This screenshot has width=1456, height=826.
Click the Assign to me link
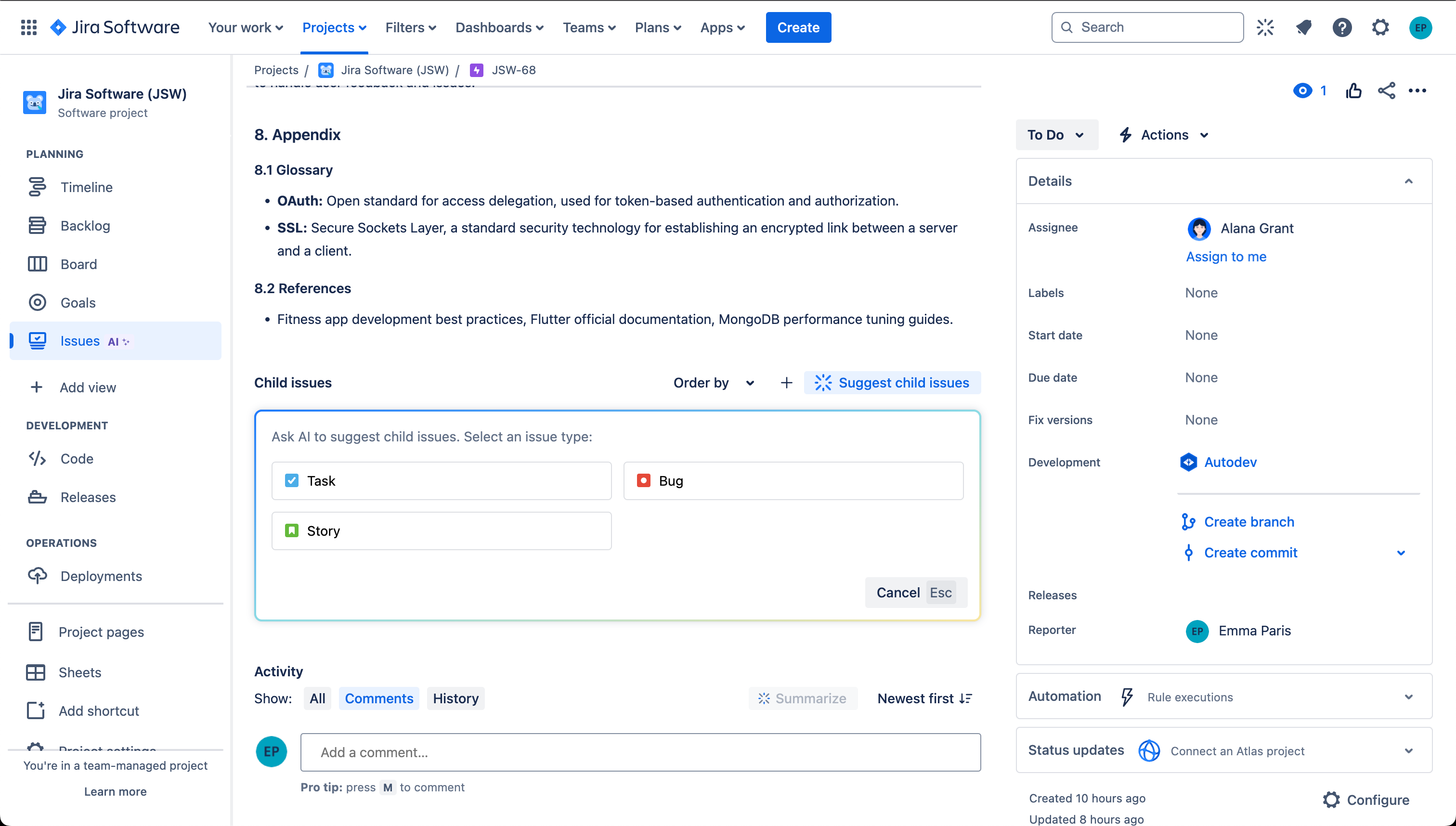[1226, 257]
